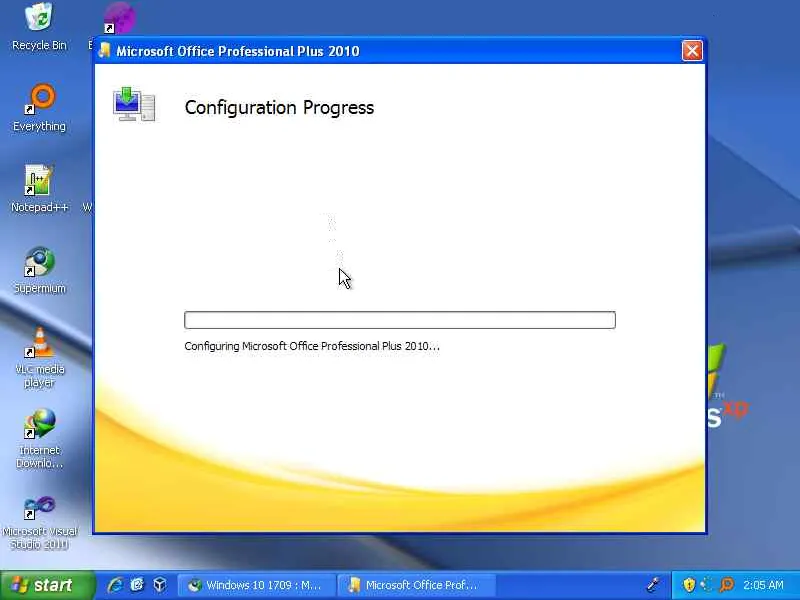This screenshot has width=800, height=600.
Task: Click the second Quick Launch icon
Action: pyautogui.click(x=137, y=585)
